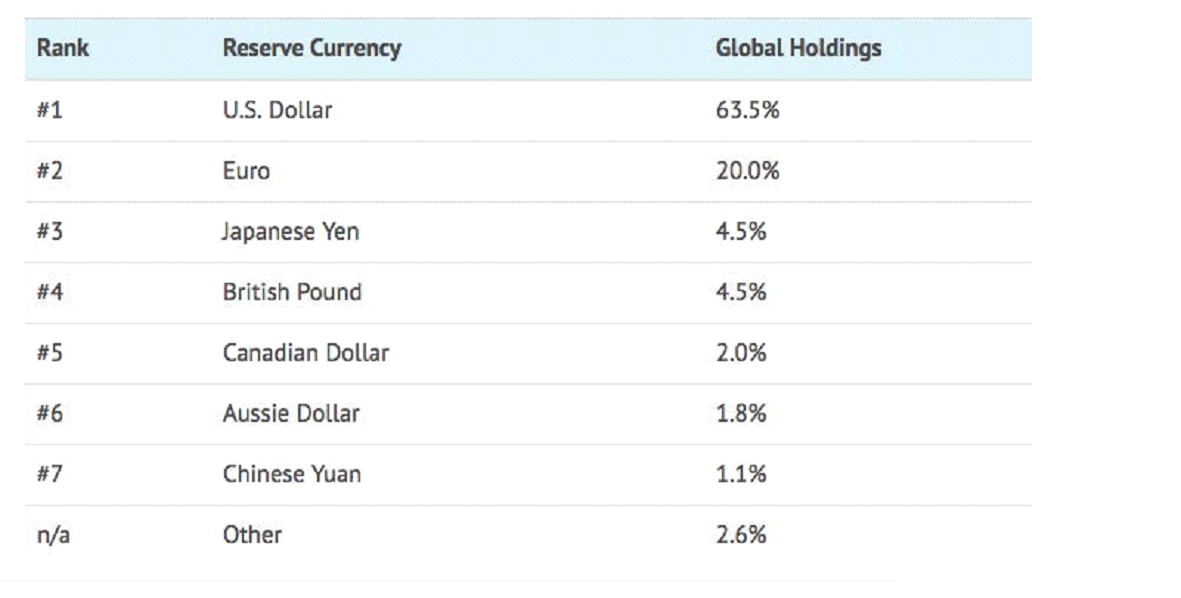Click the Chinese Yuan row label
This screenshot has width=1181, height=598.
coord(291,474)
